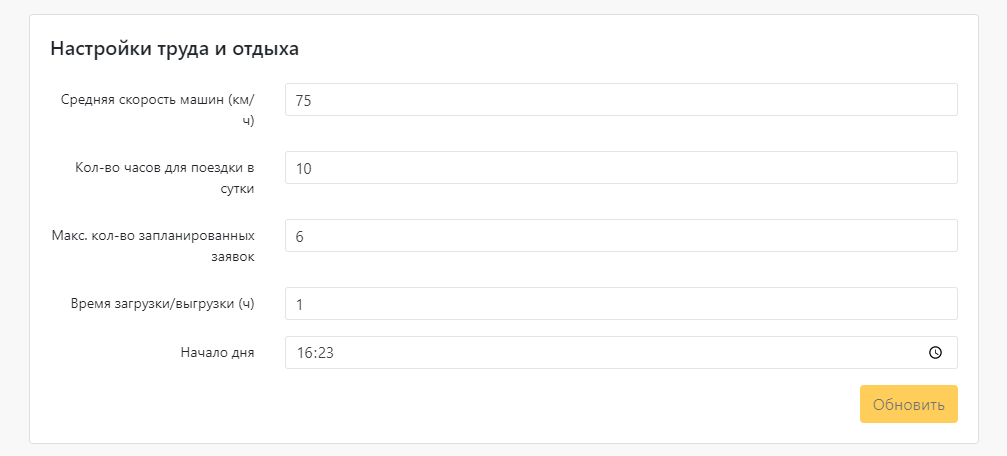Click the Начало дня label
The image size is (1007, 456).
pos(218,352)
